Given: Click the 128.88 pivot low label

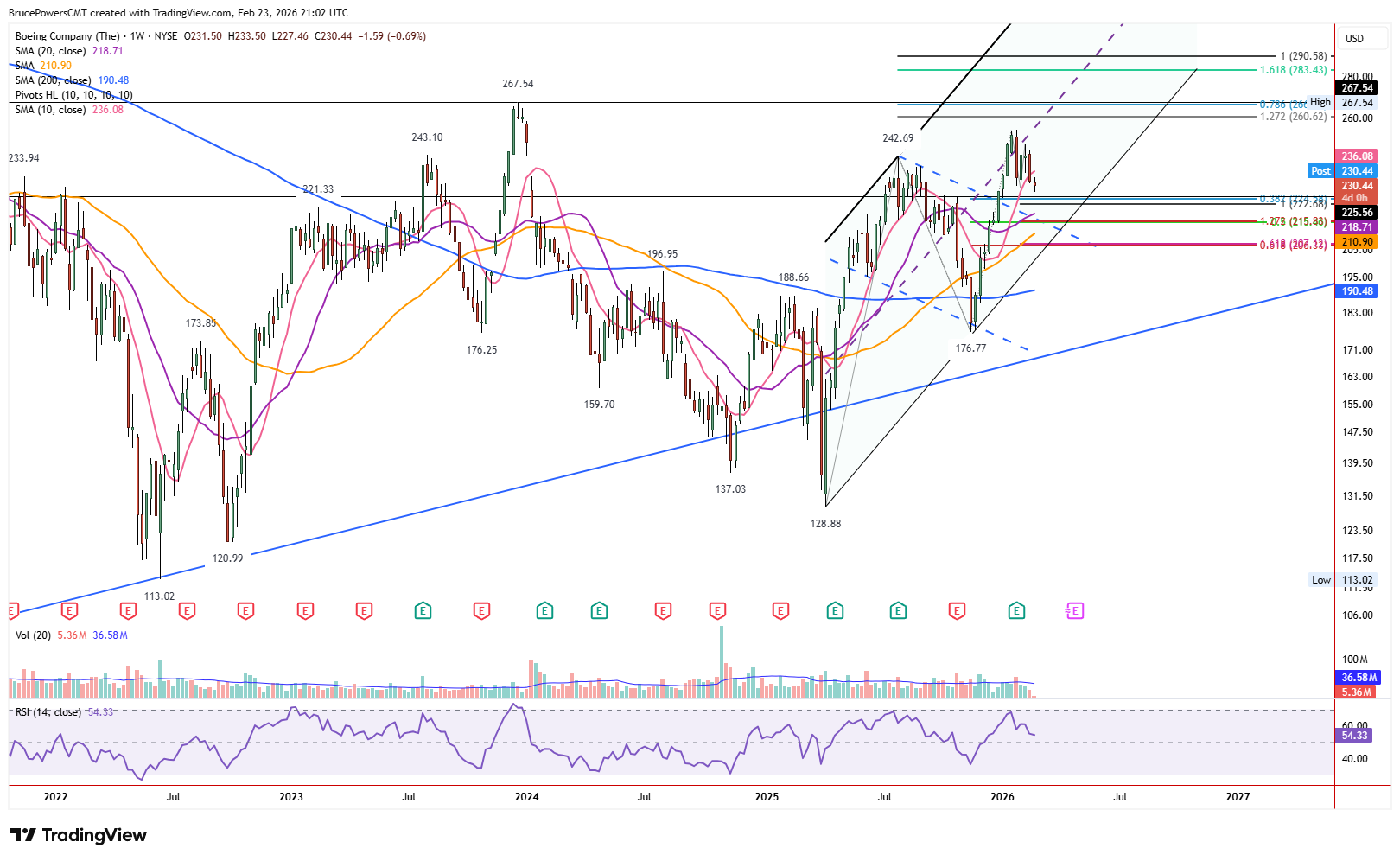Looking at the screenshot, I should click(x=825, y=524).
